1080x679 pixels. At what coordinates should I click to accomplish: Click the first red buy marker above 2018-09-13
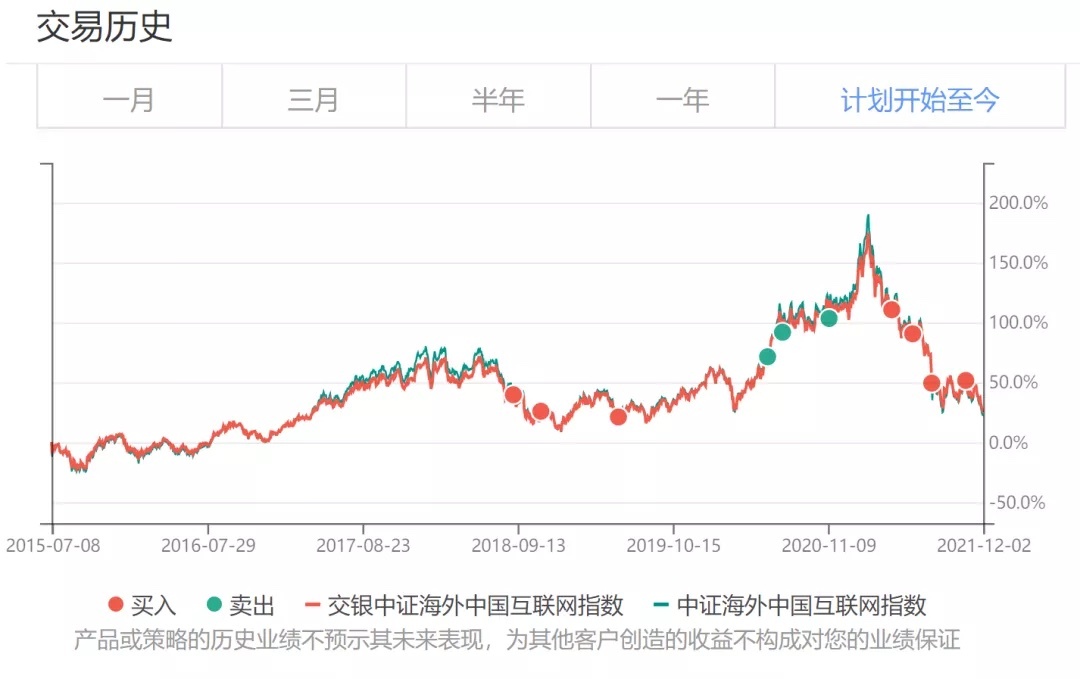tap(513, 394)
